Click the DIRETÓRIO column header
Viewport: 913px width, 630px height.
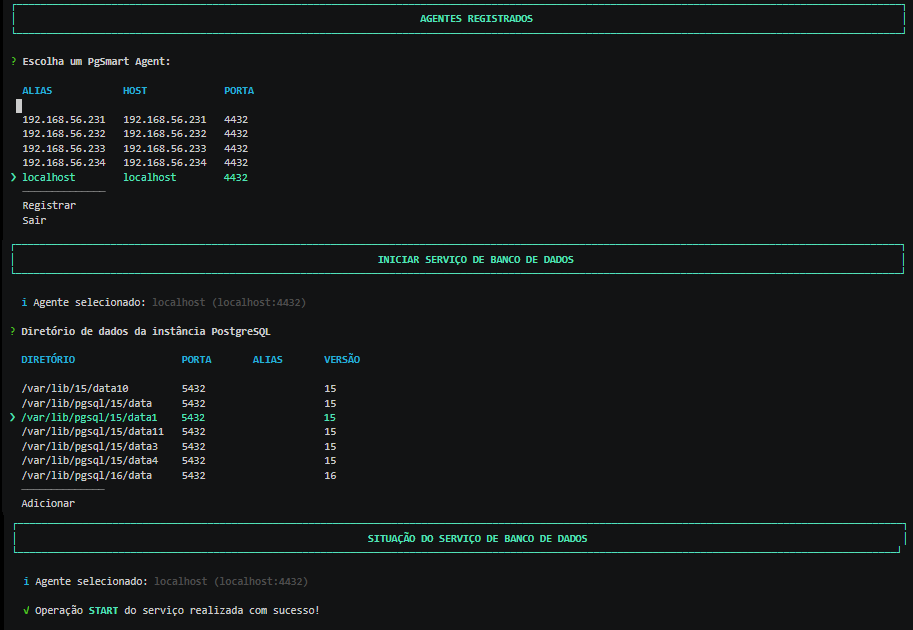(x=48, y=360)
